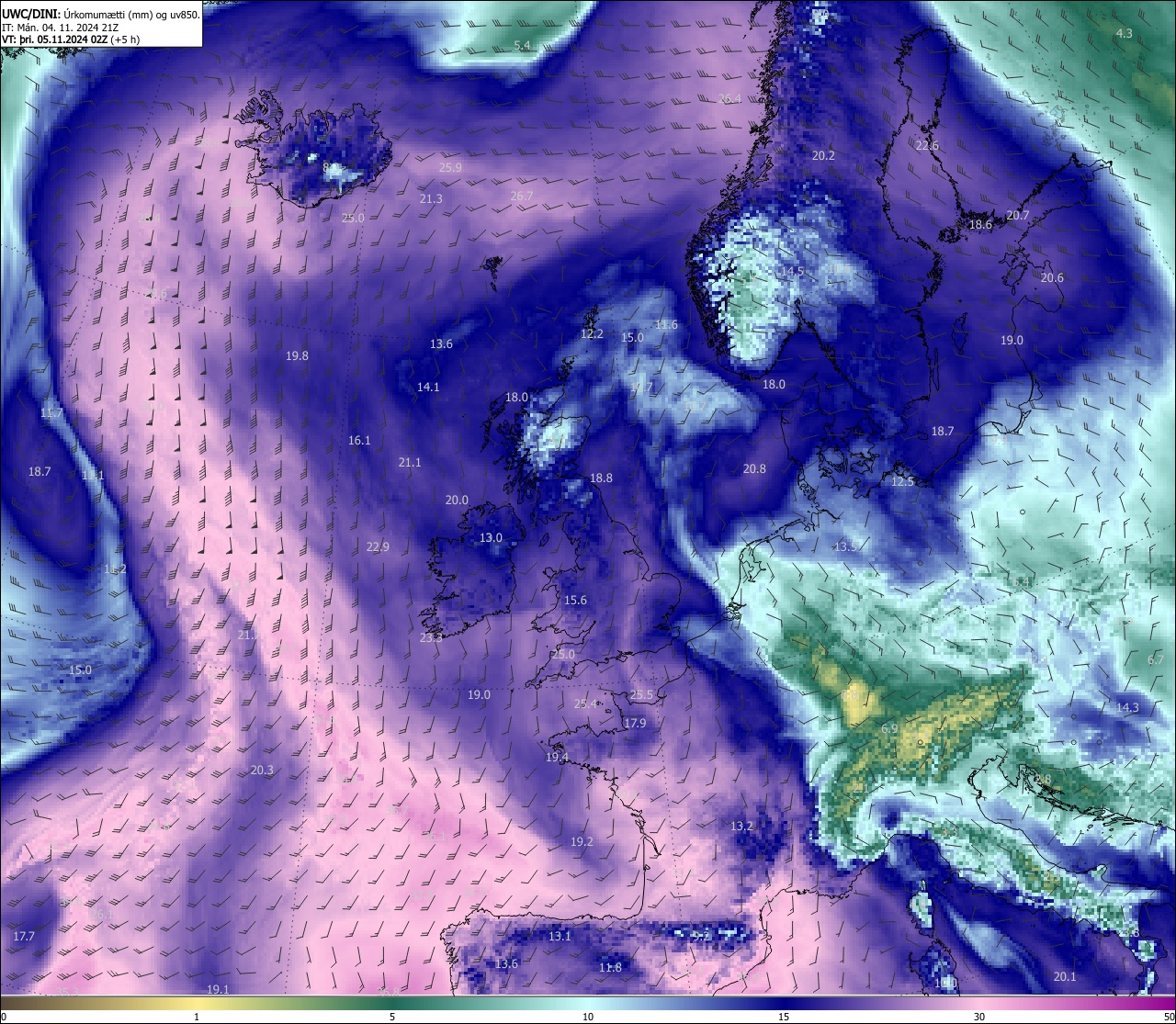Click the UWC/DINI title label

click(x=31, y=15)
